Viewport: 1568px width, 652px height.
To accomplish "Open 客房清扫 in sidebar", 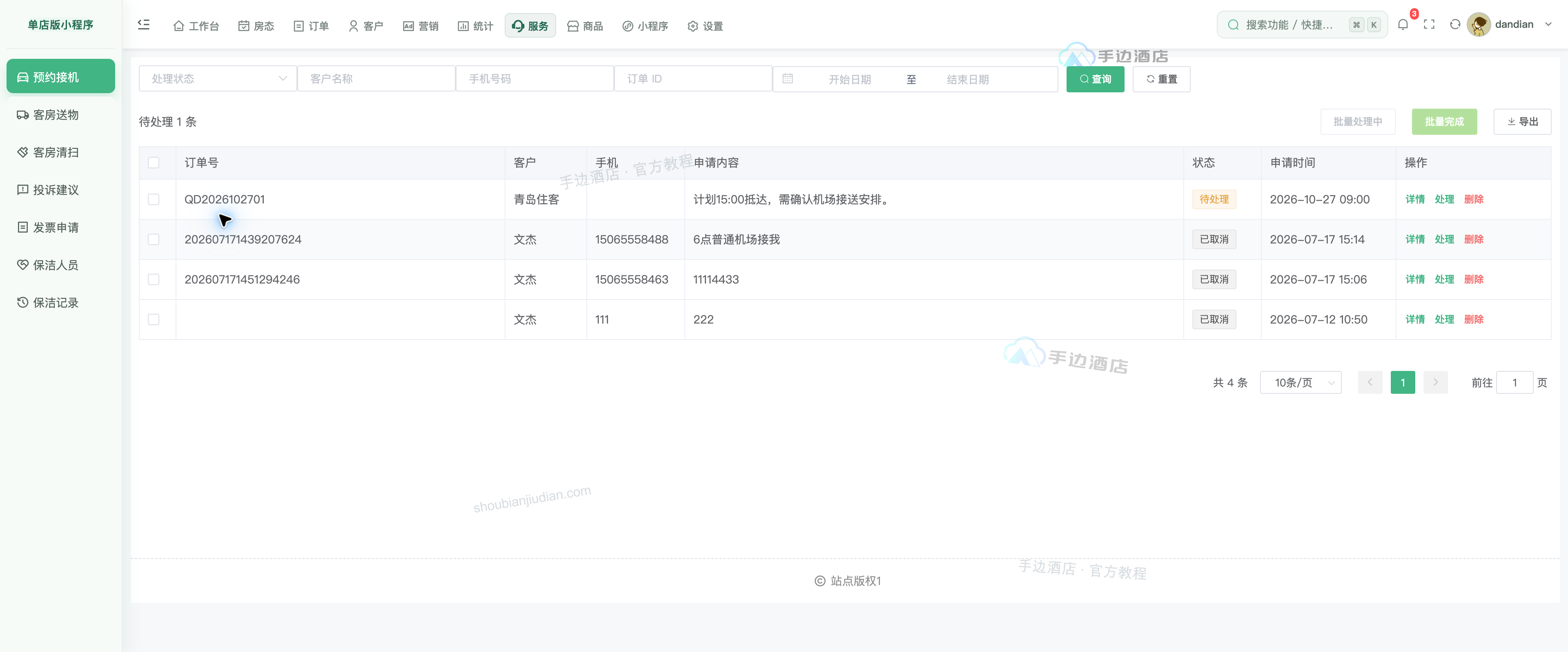I will [60, 152].
